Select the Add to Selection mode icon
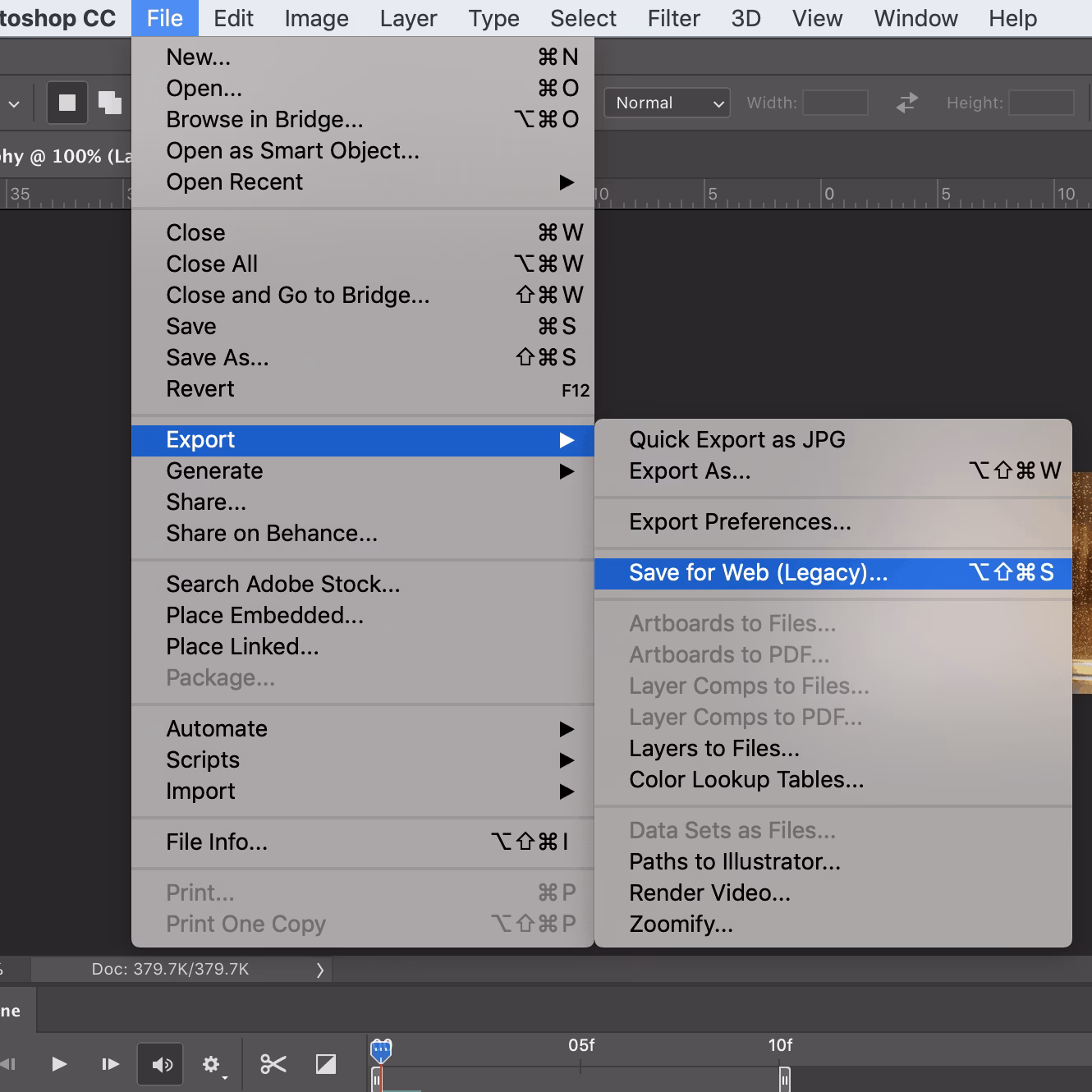Screen dimensions: 1092x1092 pyautogui.click(x=110, y=103)
